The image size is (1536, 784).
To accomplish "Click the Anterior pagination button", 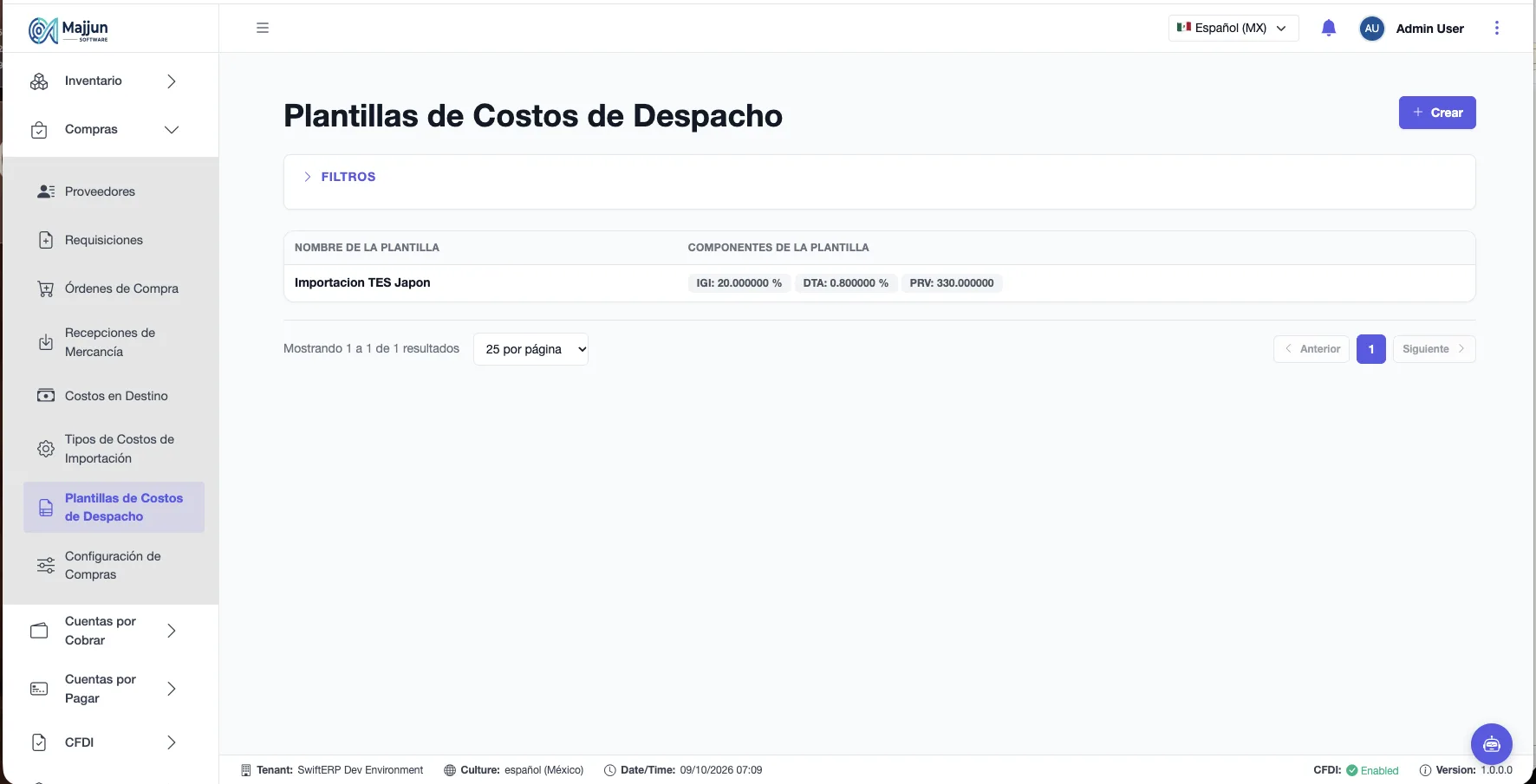I will (x=1311, y=349).
